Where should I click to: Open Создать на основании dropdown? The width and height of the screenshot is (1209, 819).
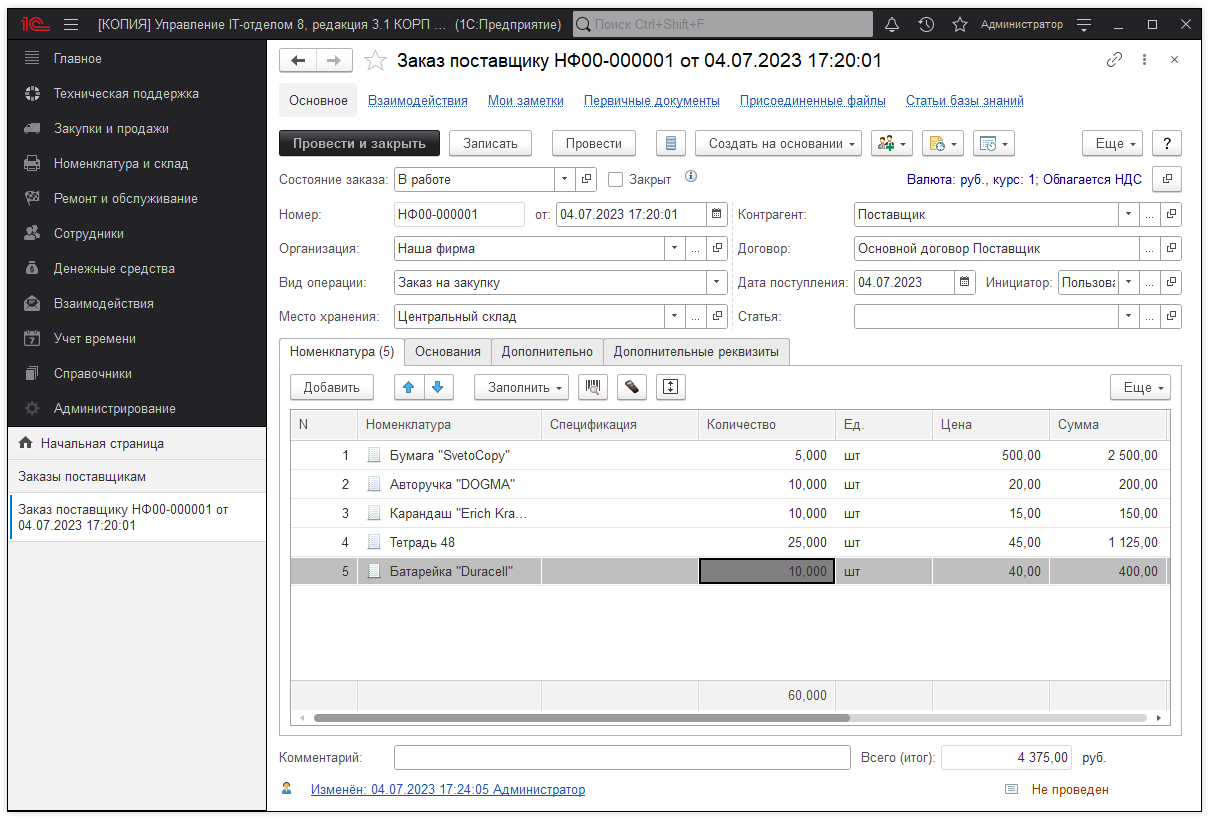778,144
